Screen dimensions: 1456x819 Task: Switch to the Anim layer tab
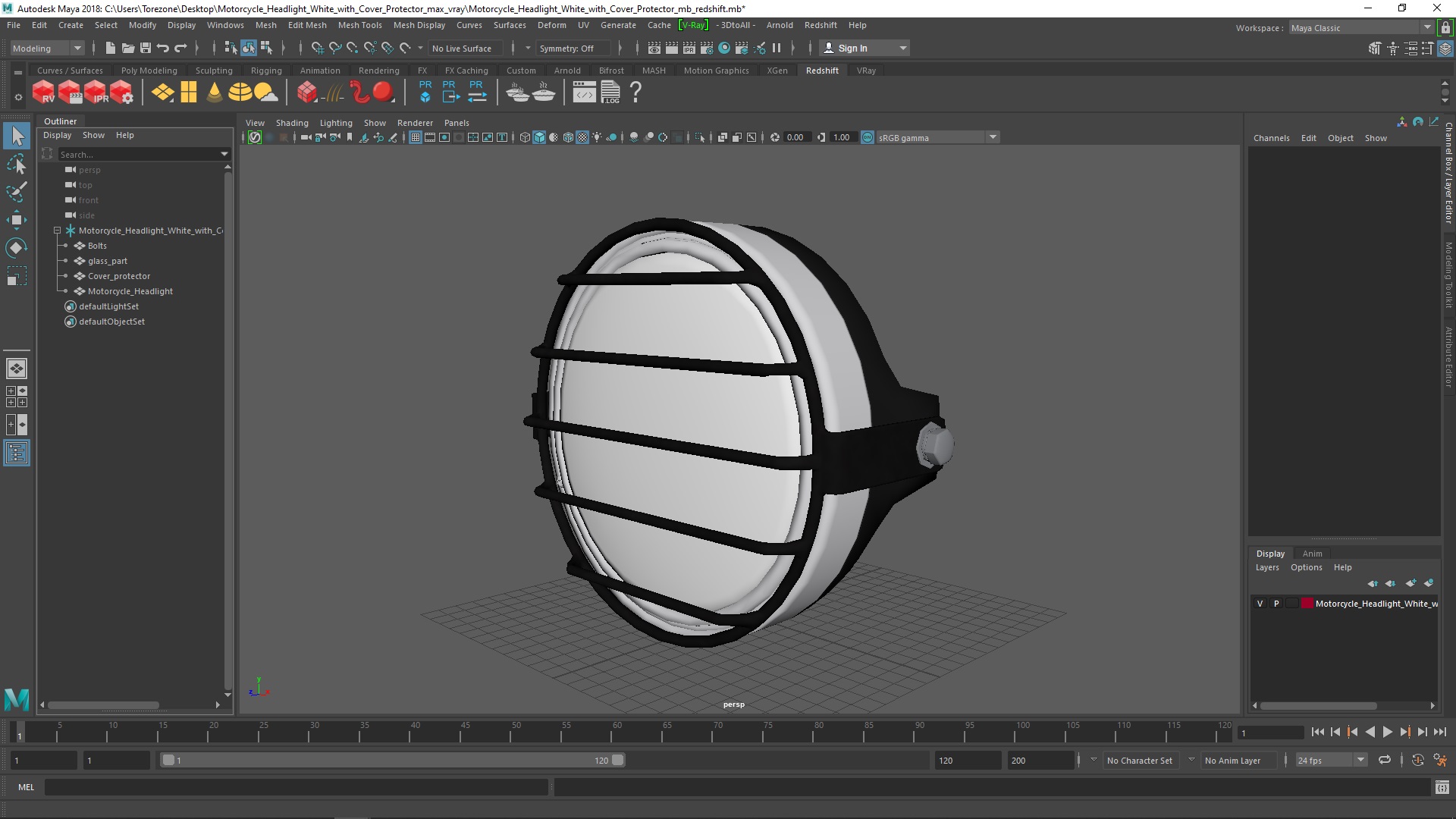coord(1312,554)
